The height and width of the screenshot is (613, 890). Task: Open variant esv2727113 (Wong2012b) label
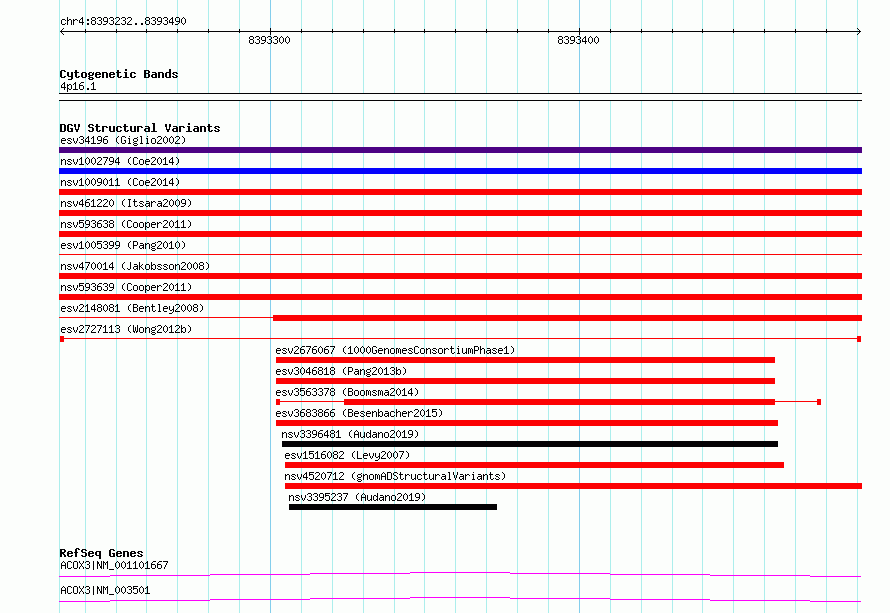click(126, 329)
